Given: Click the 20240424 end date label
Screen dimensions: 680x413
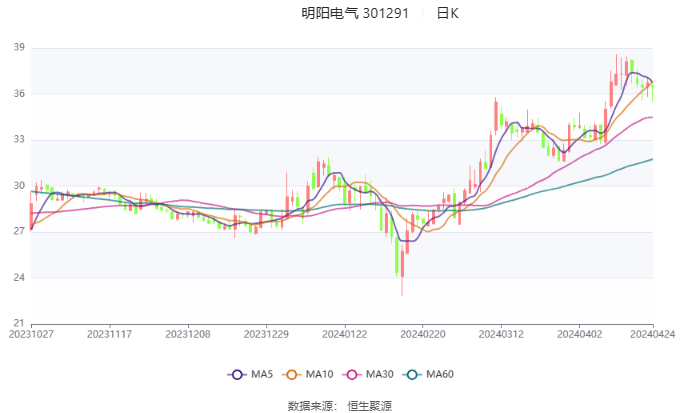Looking at the screenshot, I should pyautogui.click(x=652, y=335).
